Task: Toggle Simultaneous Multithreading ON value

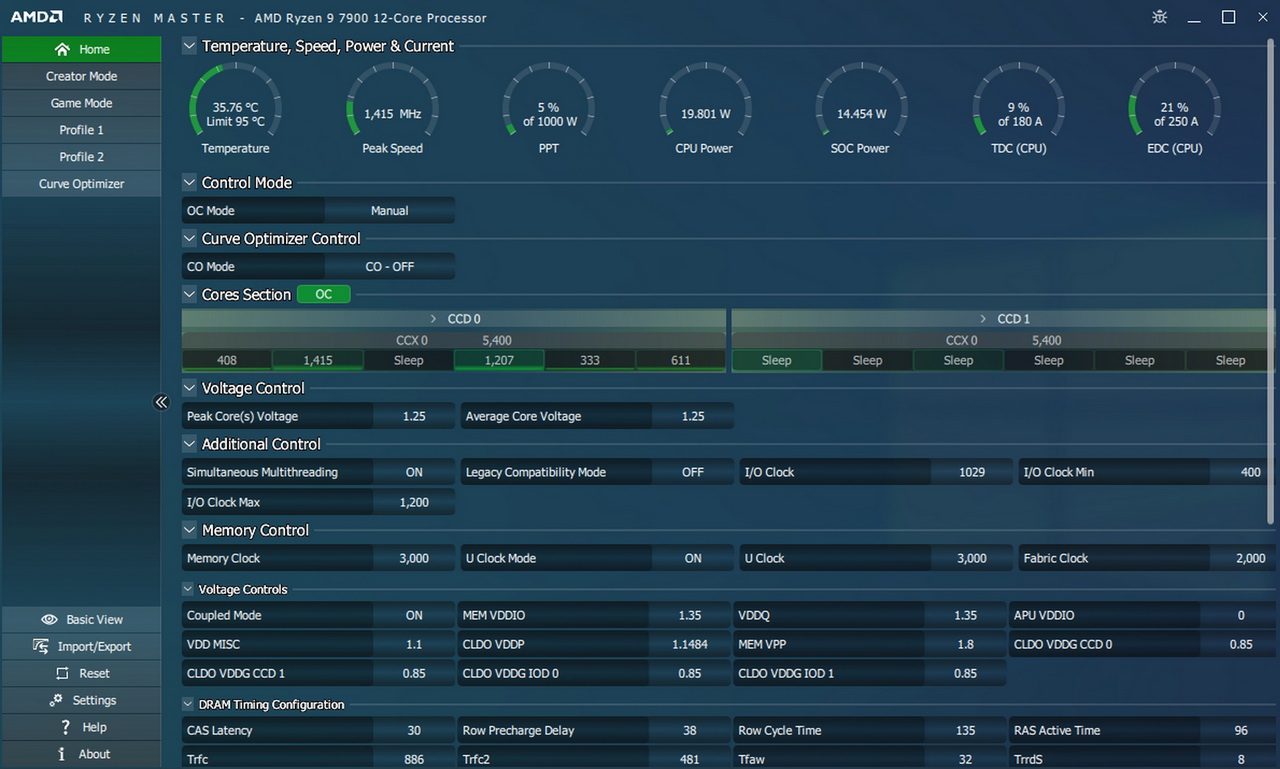Action: coord(414,472)
